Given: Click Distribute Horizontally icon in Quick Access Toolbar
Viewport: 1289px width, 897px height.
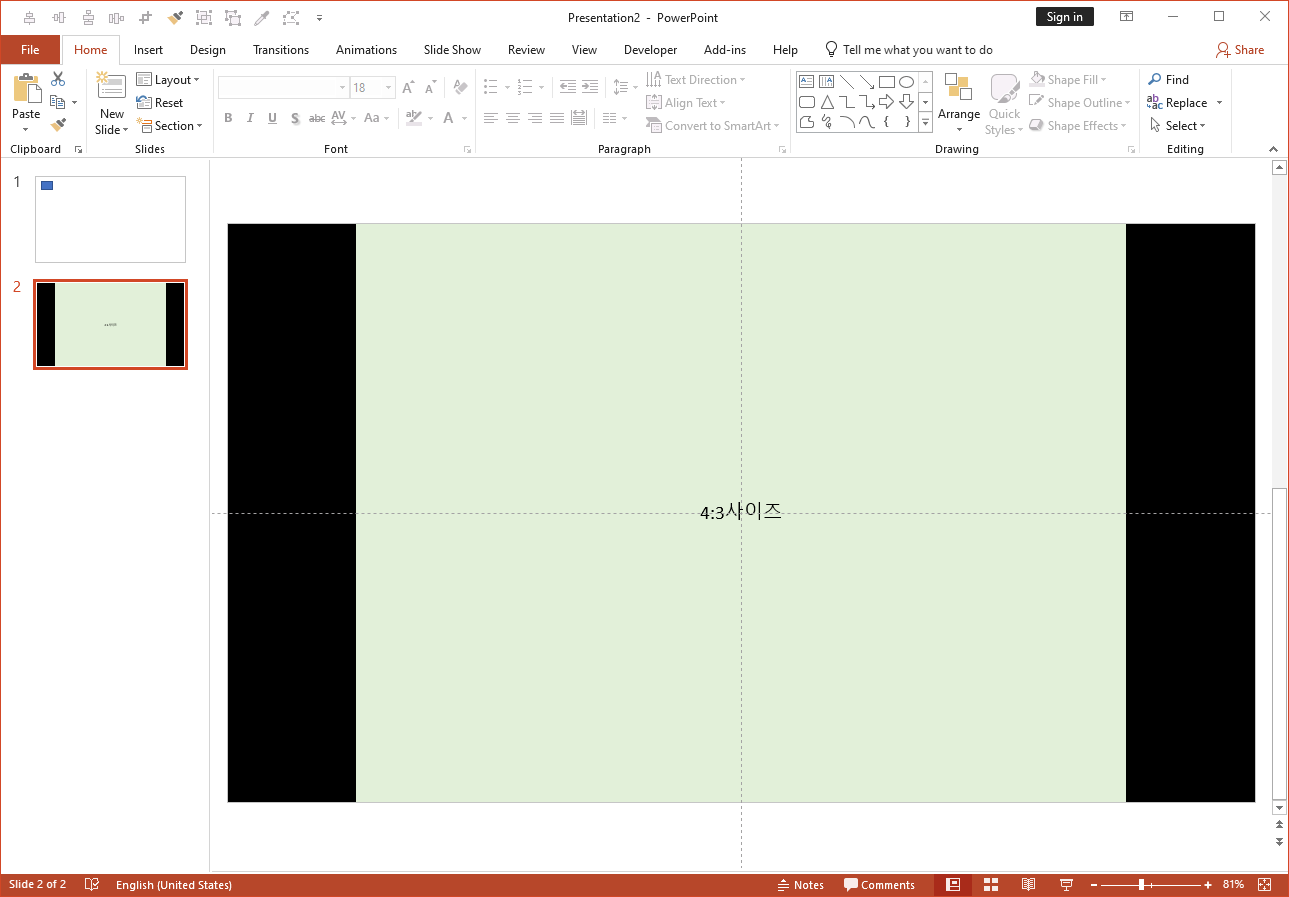Looking at the screenshot, I should pos(117,17).
